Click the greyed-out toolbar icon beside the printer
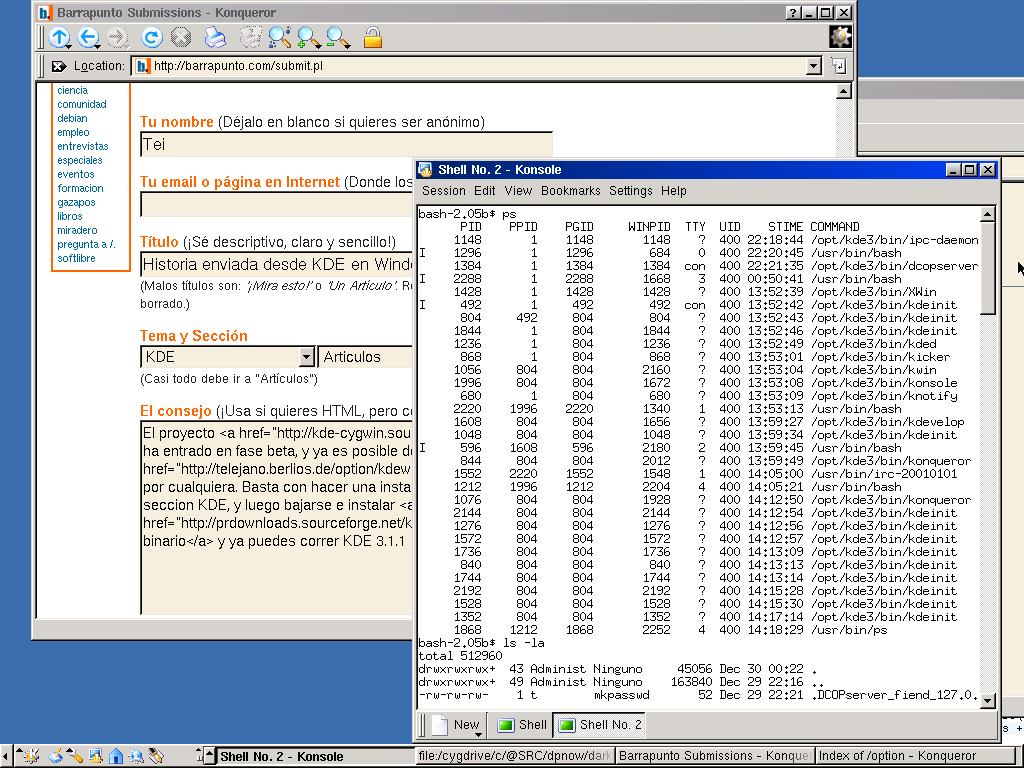1024x768 pixels. (251, 37)
